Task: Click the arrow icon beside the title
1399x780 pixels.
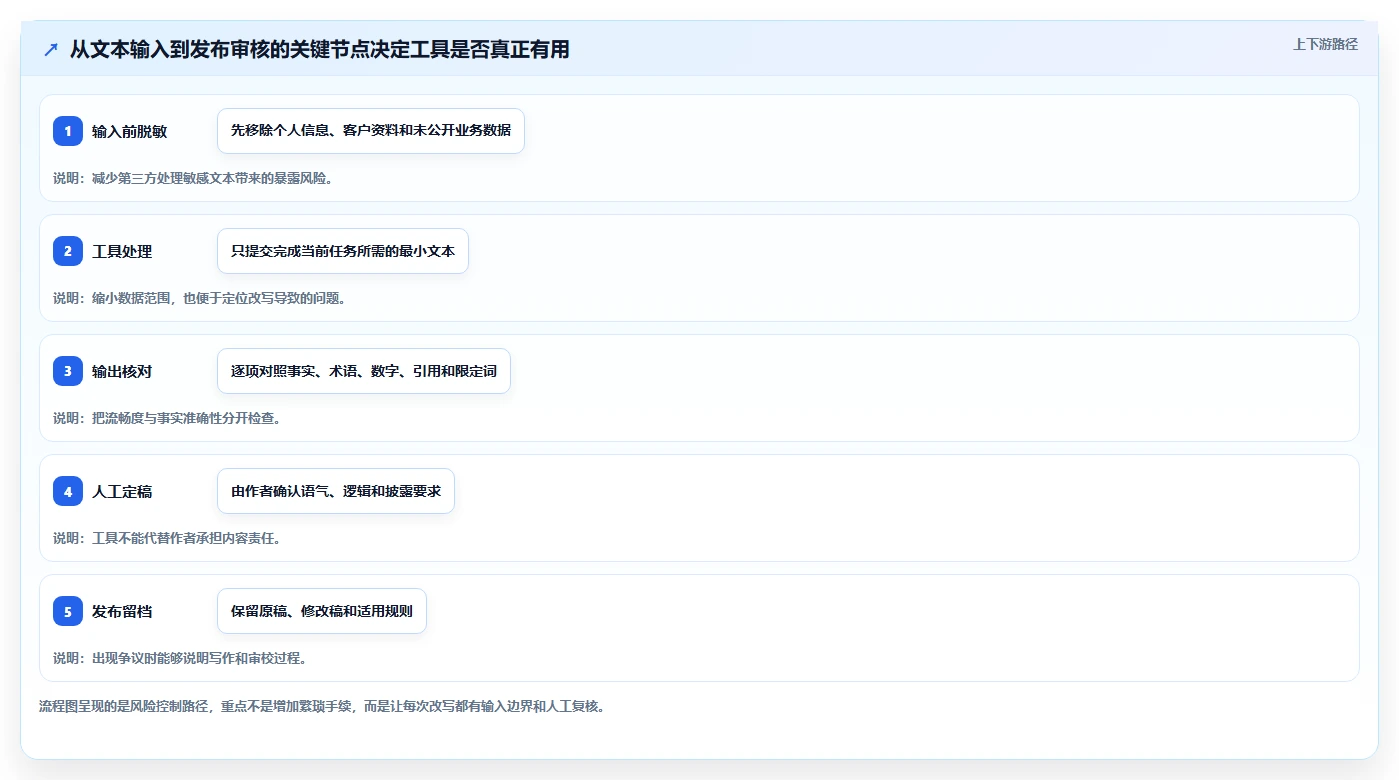Action: tap(51, 49)
